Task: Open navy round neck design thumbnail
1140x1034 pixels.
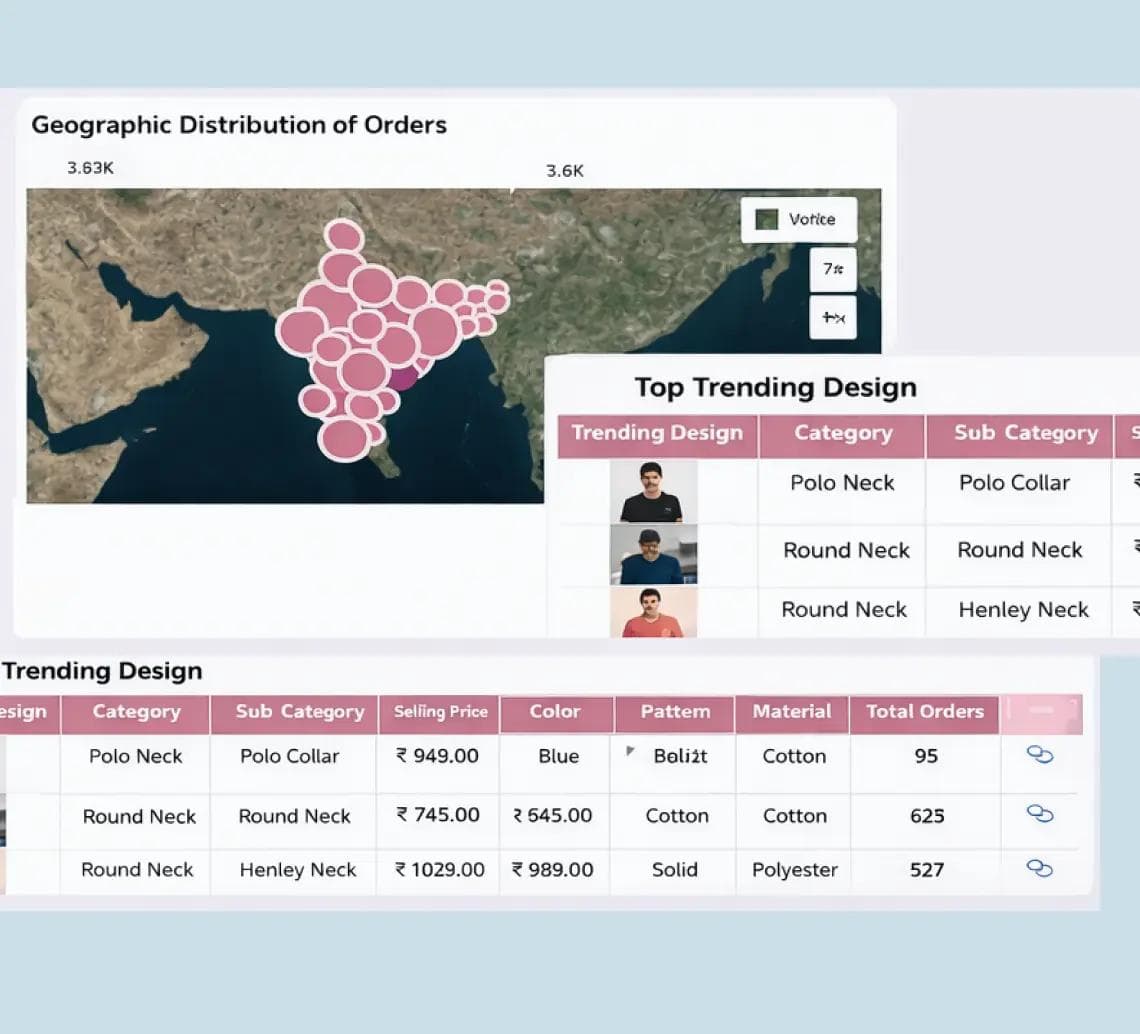Action: [x=653, y=555]
